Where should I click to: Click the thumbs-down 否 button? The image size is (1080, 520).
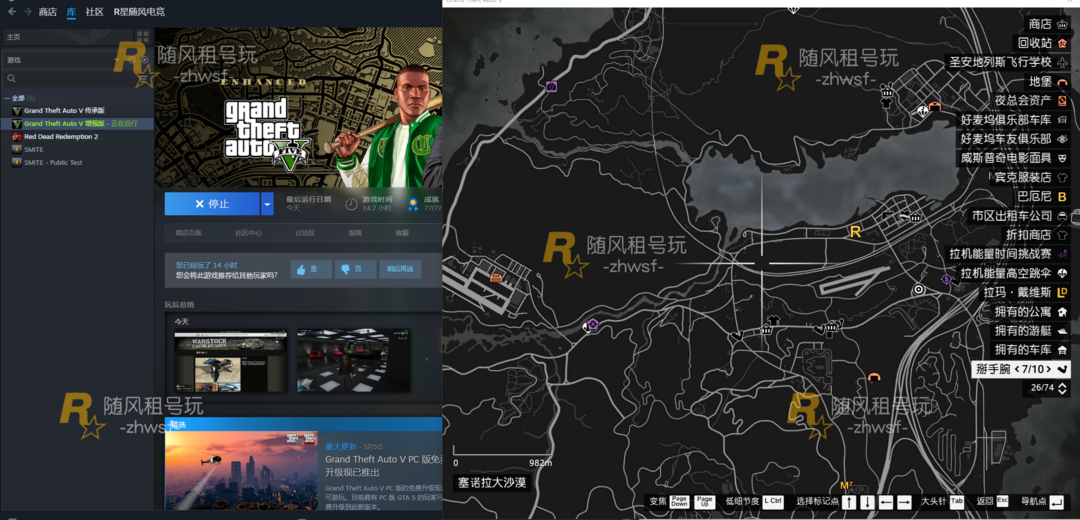click(x=355, y=269)
